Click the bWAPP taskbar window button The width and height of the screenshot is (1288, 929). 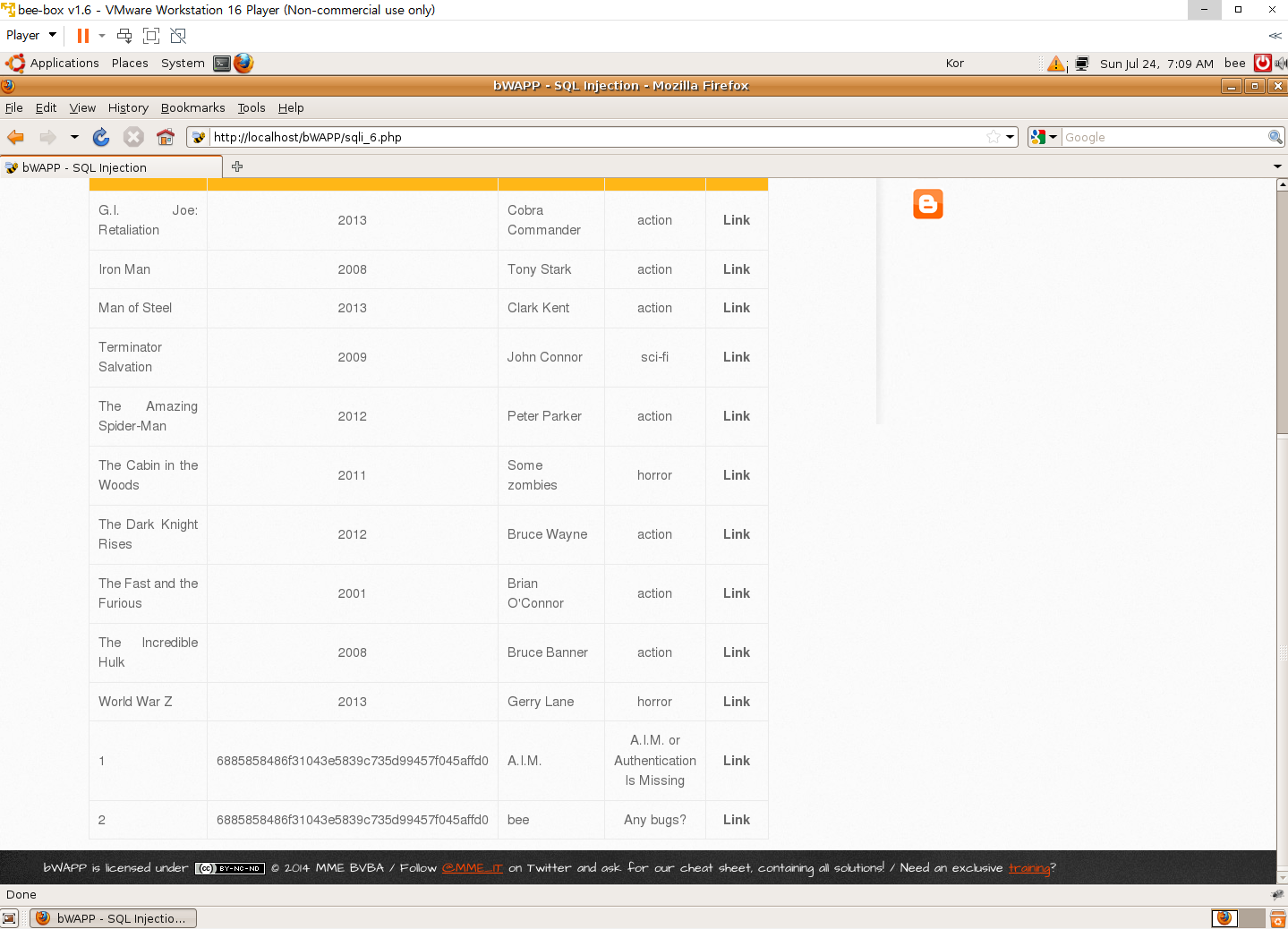click(113, 918)
